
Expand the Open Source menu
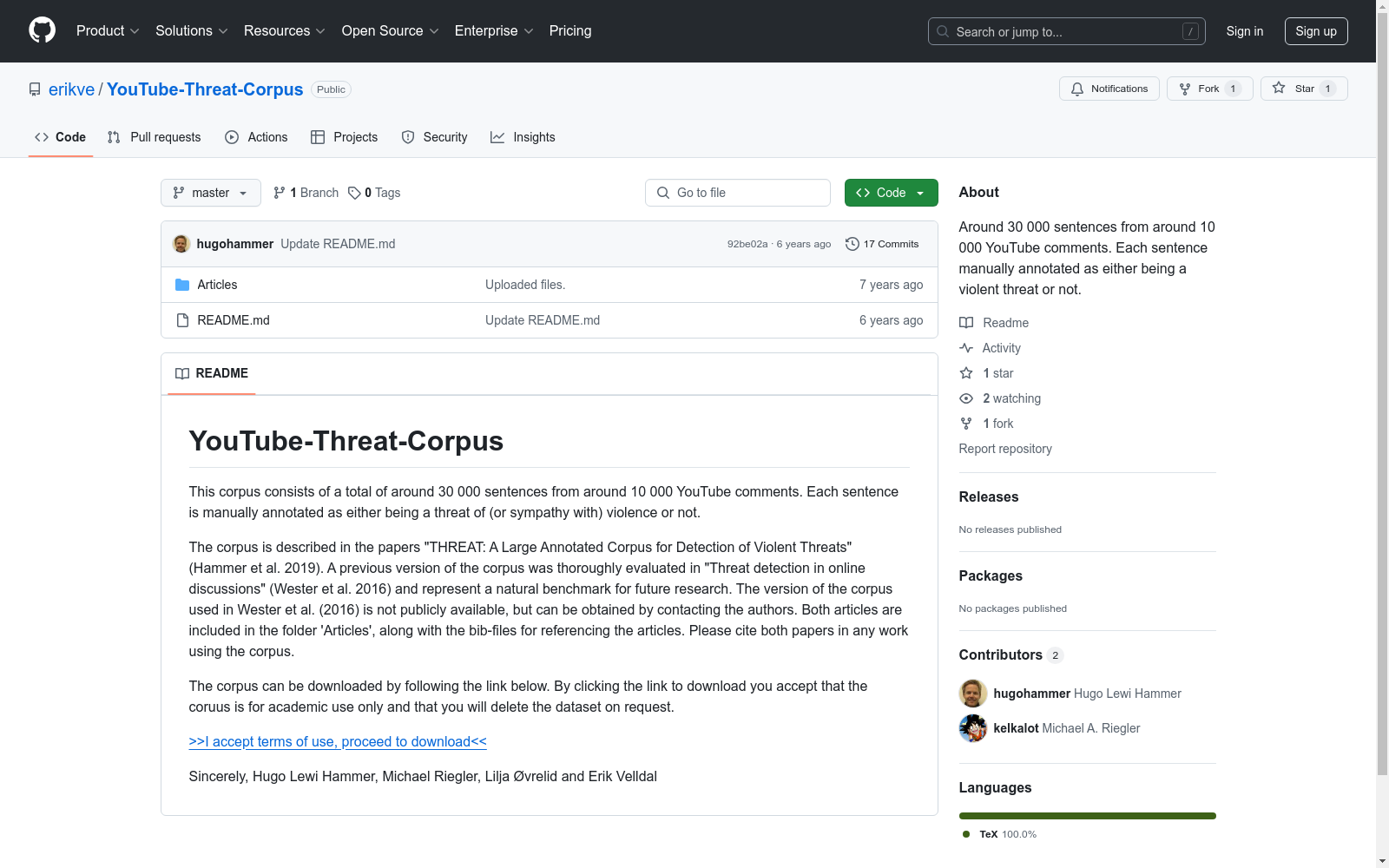click(391, 31)
